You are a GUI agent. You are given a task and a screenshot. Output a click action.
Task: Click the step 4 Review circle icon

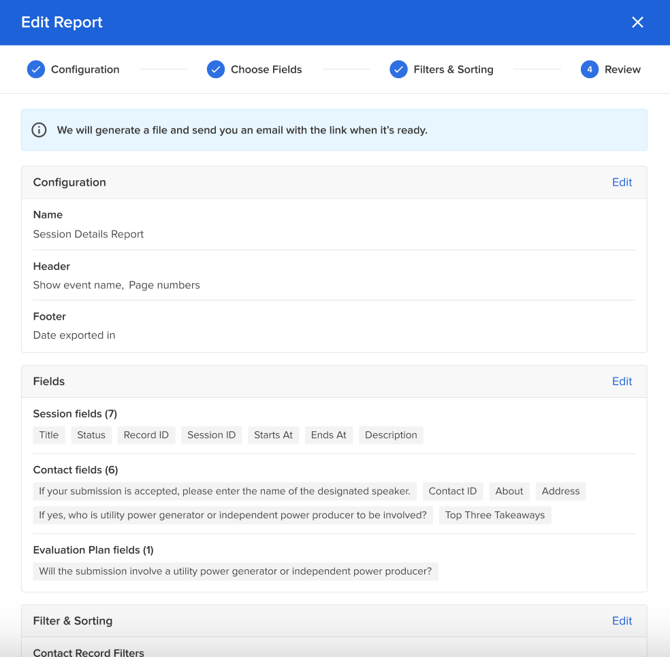(589, 69)
